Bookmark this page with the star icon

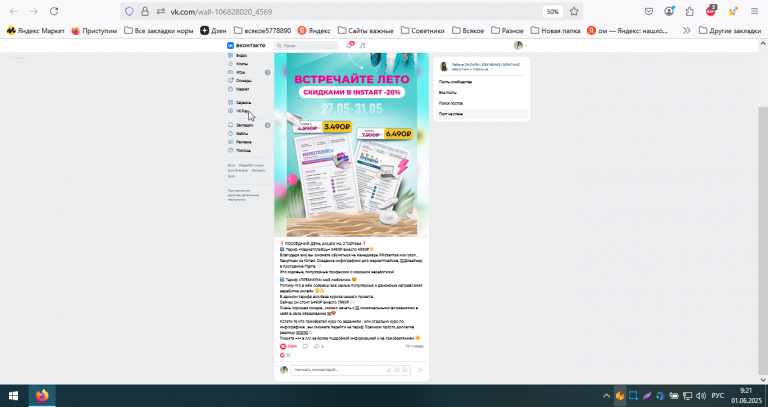pyautogui.click(x=574, y=11)
